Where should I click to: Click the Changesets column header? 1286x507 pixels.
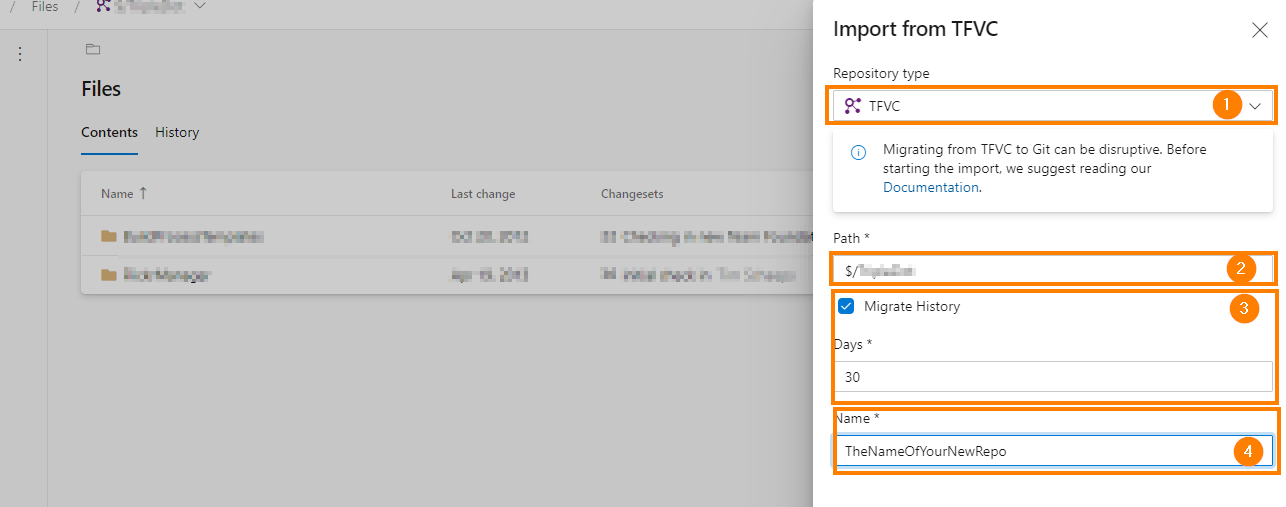click(x=632, y=194)
